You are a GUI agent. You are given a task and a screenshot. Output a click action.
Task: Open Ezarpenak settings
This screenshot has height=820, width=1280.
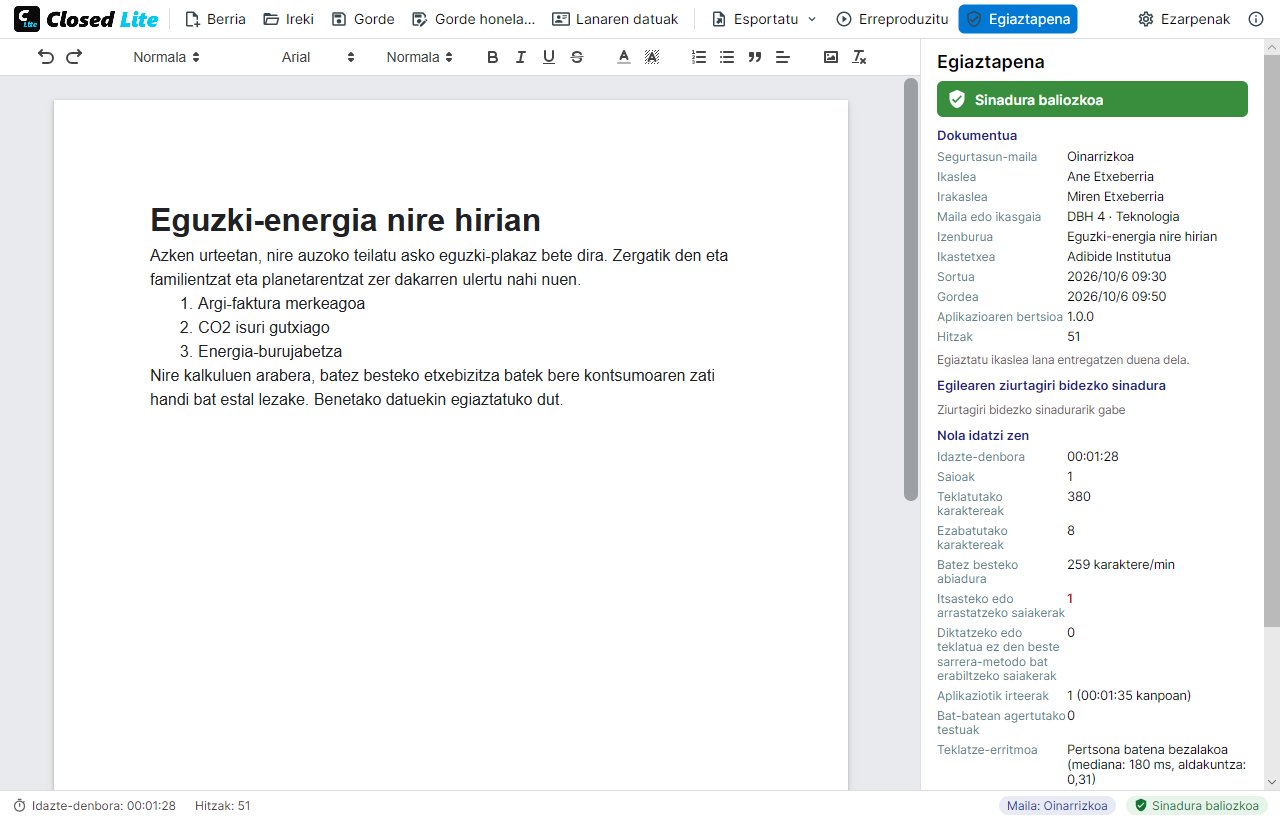pyautogui.click(x=1184, y=19)
